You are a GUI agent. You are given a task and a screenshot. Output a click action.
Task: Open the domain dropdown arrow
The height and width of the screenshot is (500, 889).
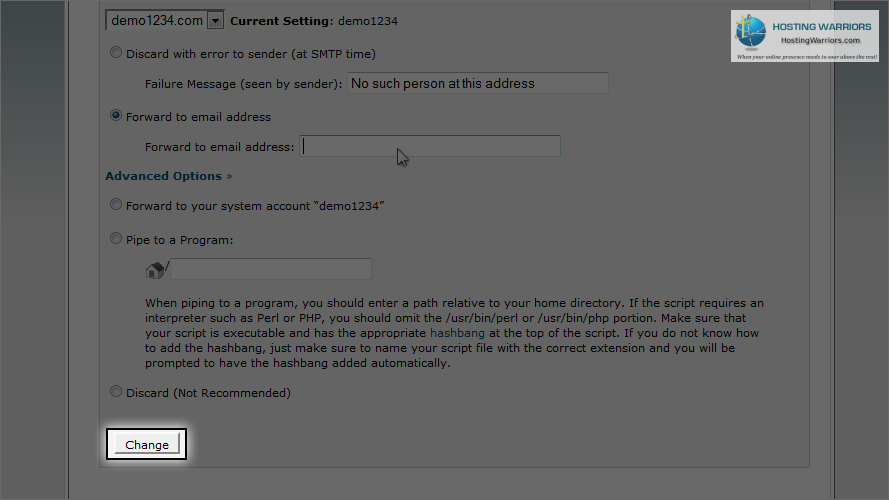coord(215,21)
